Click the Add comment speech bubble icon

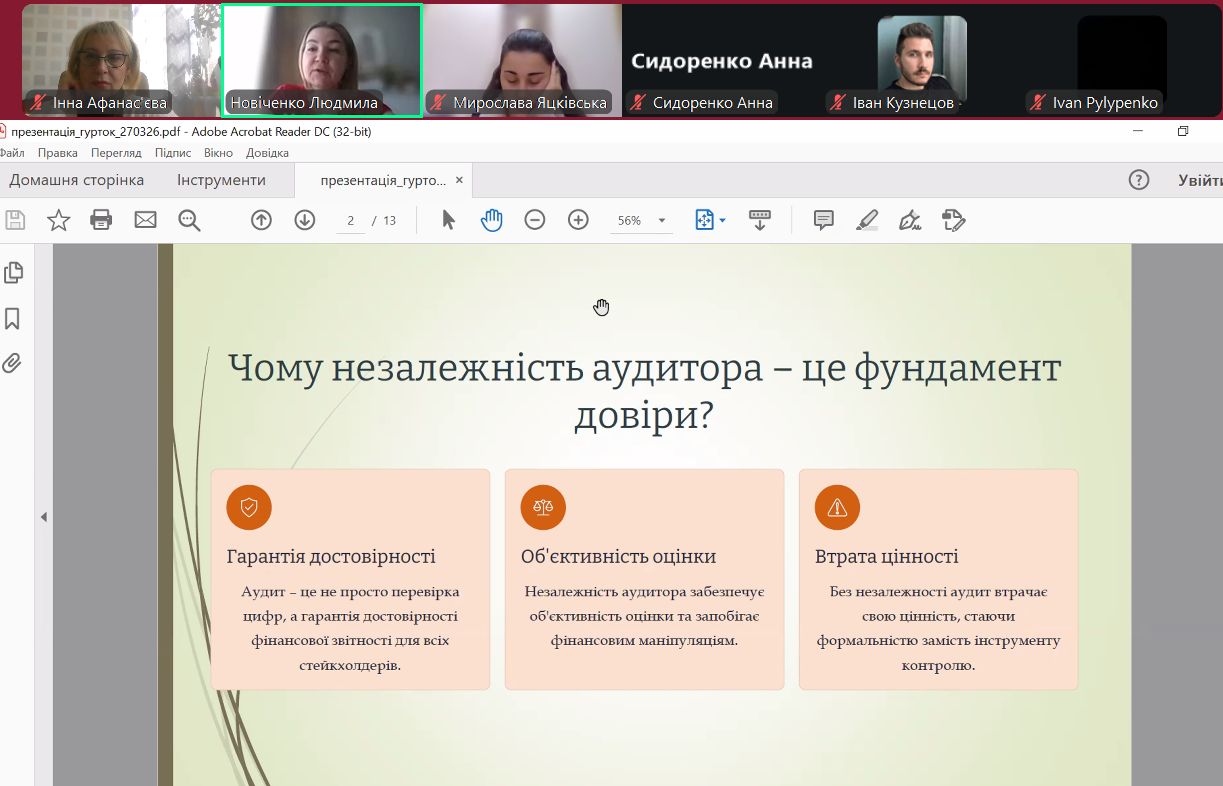pos(824,220)
